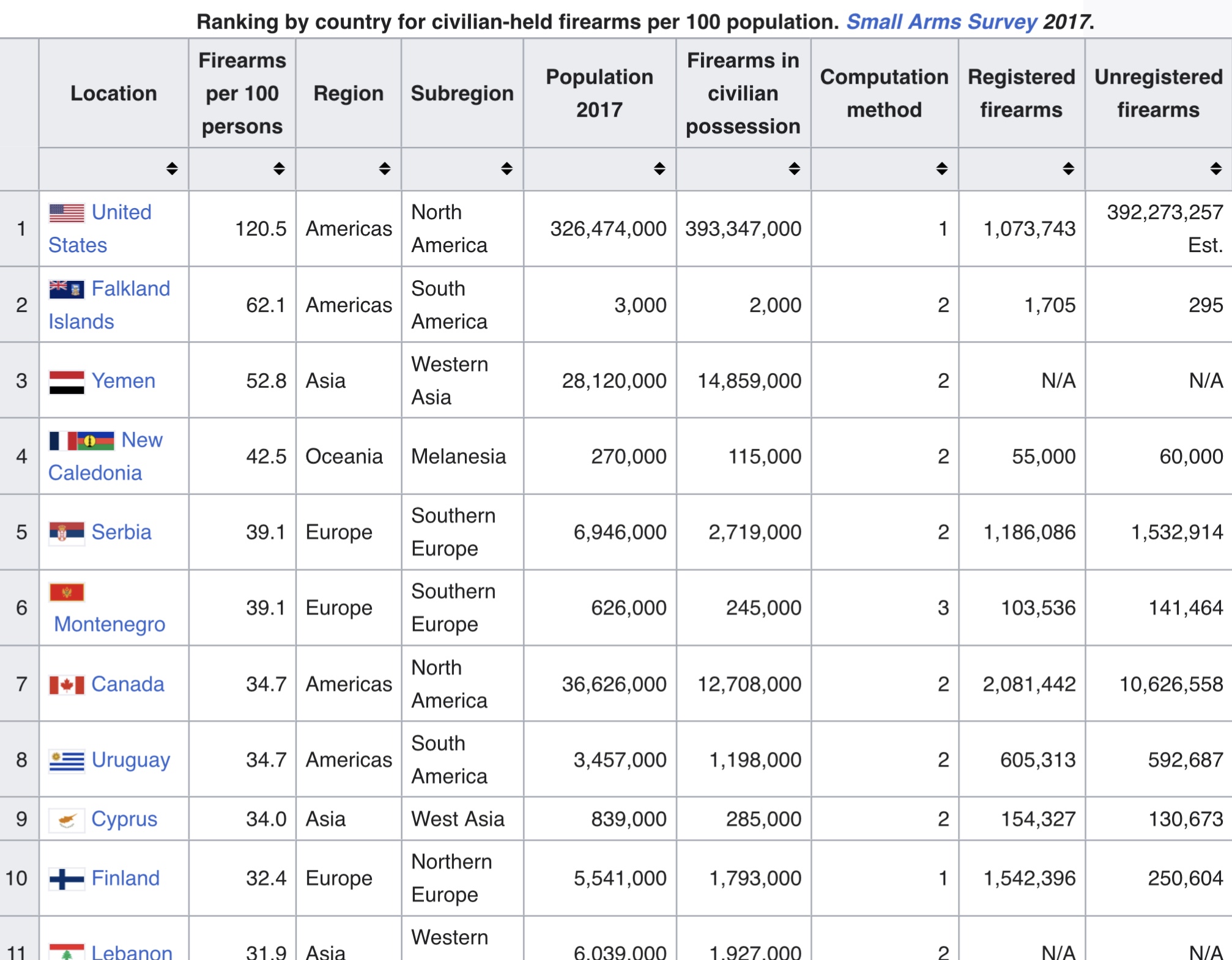Select the 120.5 value for United States
This screenshot has height=960, width=1232.
[242, 229]
